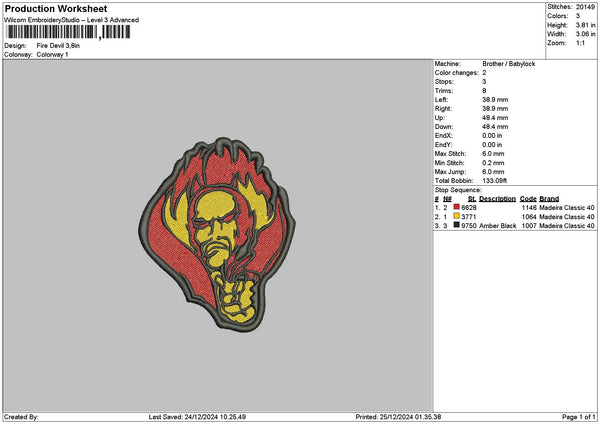Click the 'Colorway 1' value
The height and width of the screenshot is (424, 600).
pyautogui.click(x=52, y=55)
